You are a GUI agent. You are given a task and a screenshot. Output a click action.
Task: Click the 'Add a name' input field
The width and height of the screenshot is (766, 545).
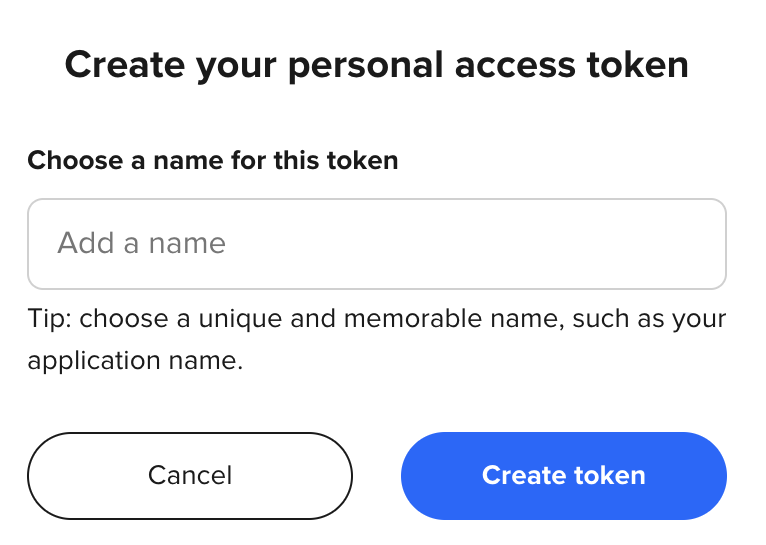(x=376, y=244)
